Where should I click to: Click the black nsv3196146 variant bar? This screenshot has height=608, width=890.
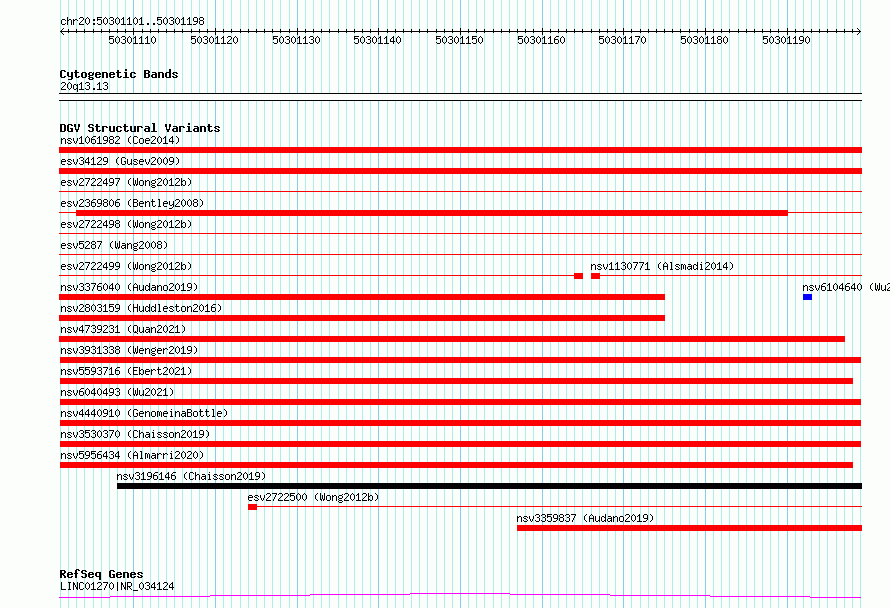pos(489,486)
